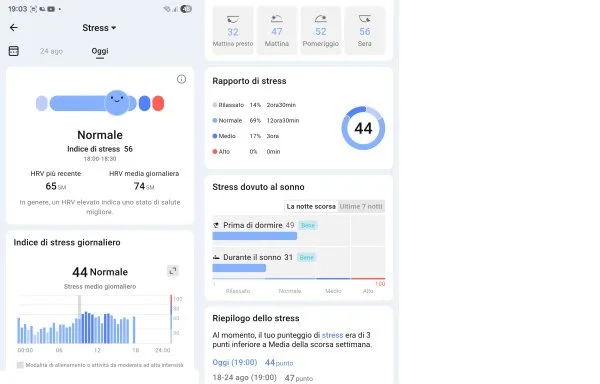
Task: Tap the dark blue medium-stress segment
Action: click(144, 103)
